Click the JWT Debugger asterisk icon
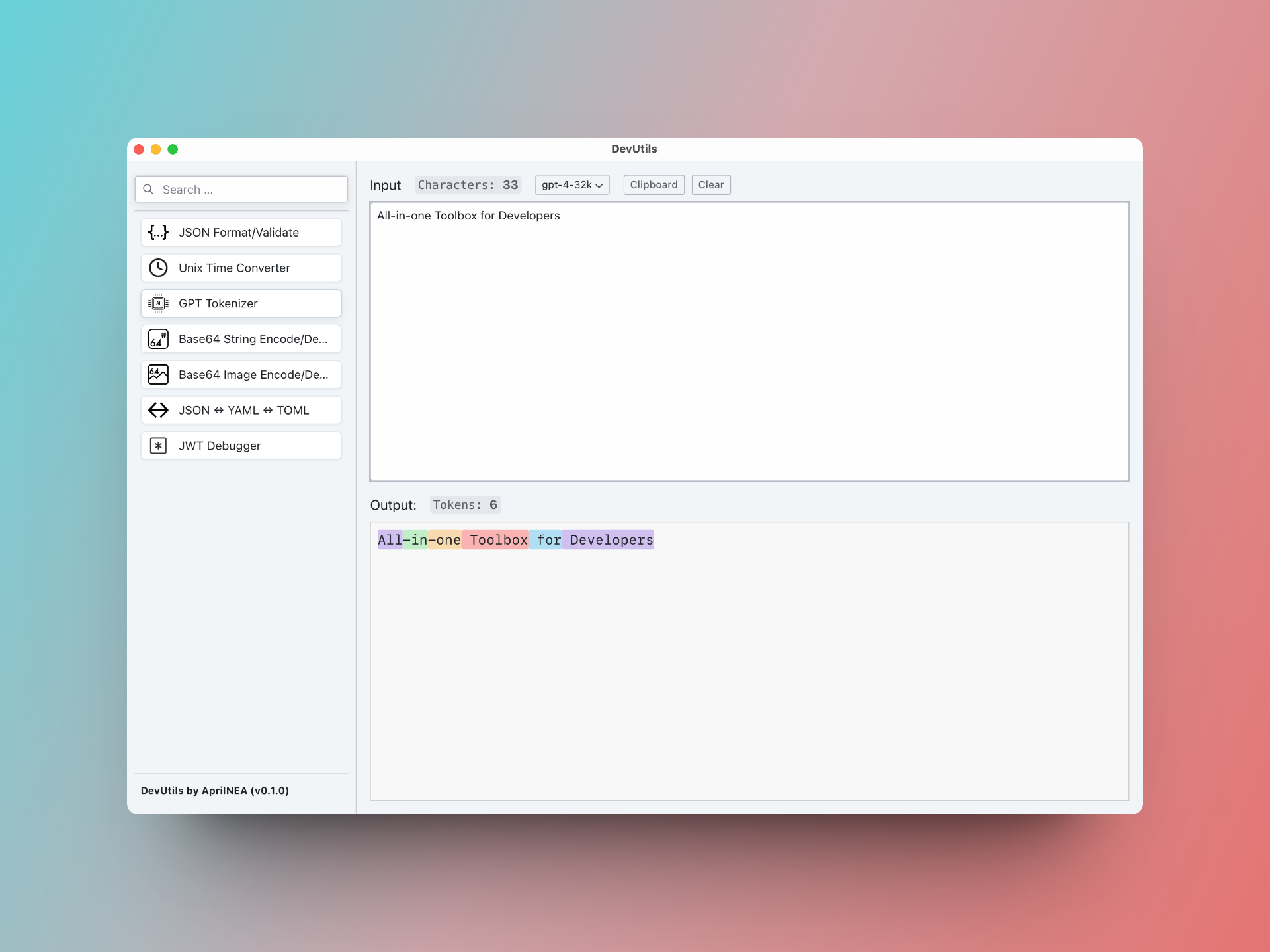The image size is (1270, 952). point(158,446)
